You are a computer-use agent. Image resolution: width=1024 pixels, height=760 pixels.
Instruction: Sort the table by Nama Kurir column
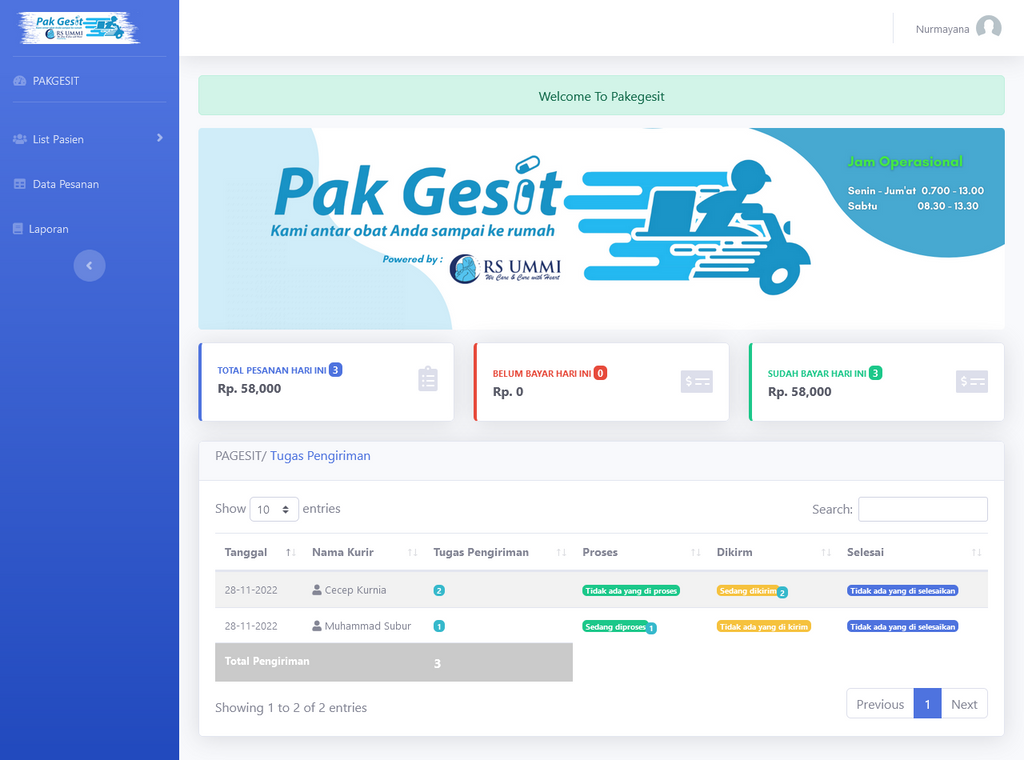pos(364,552)
